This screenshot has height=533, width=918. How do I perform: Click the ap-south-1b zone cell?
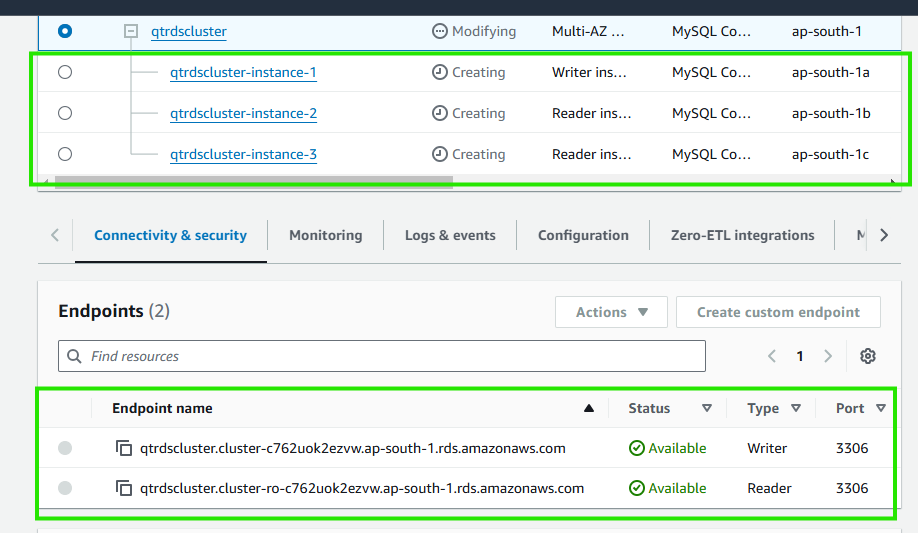point(831,113)
